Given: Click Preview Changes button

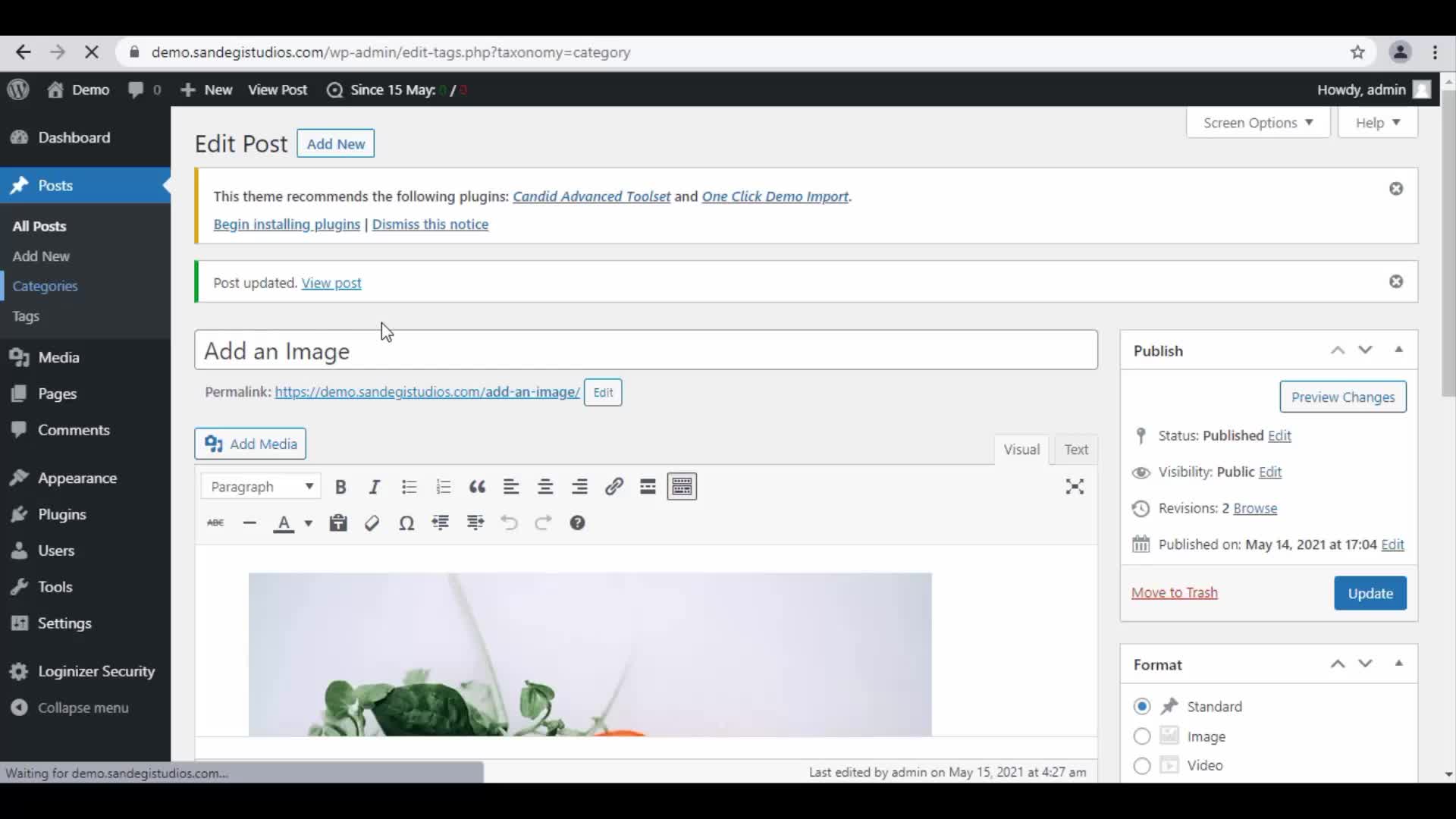Looking at the screenshot, I should (x=1343, y=397).
